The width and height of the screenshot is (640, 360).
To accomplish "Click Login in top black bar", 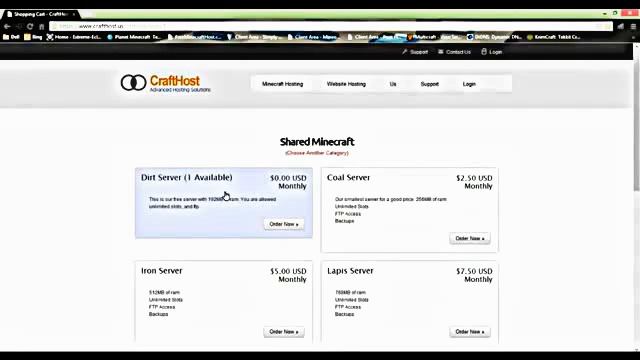I will click(x=492, y=52).
